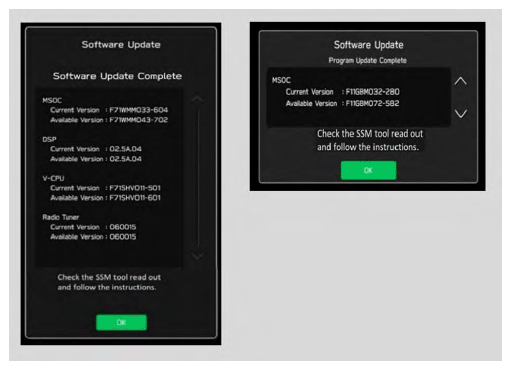The width and height of the screenshot is (511, 370).
Task: Click OK in the right Program Update Complete dialog
Action: (368, 170)
